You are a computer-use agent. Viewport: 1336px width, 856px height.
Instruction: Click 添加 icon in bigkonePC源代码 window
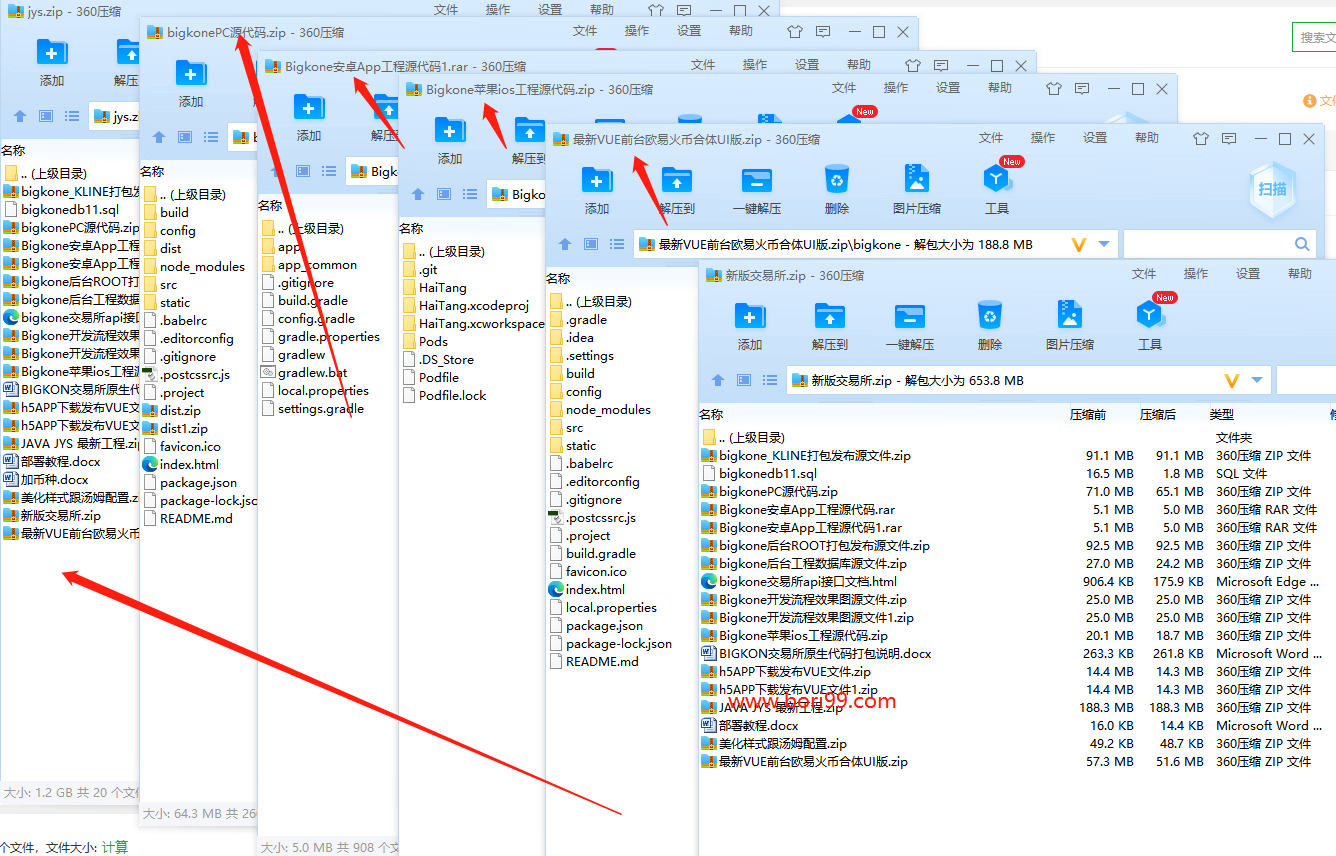pos(191,73)
